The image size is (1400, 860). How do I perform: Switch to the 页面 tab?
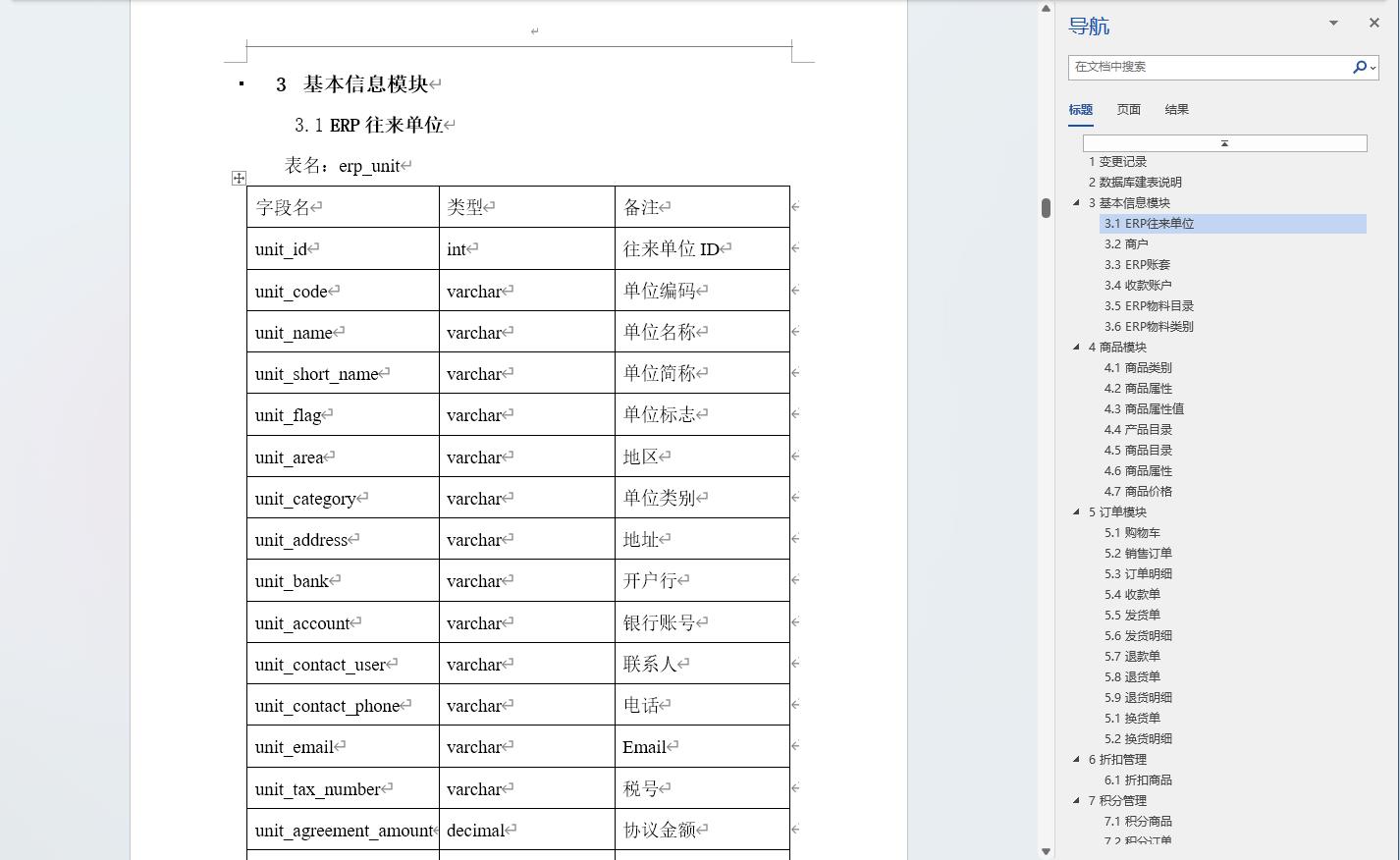[1128, 110]
